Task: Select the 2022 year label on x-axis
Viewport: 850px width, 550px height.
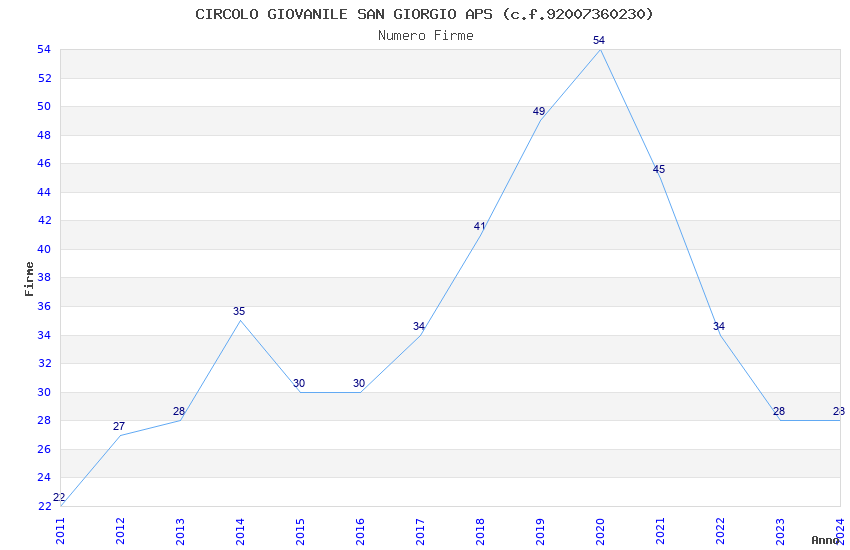Action: pos(720,531)
